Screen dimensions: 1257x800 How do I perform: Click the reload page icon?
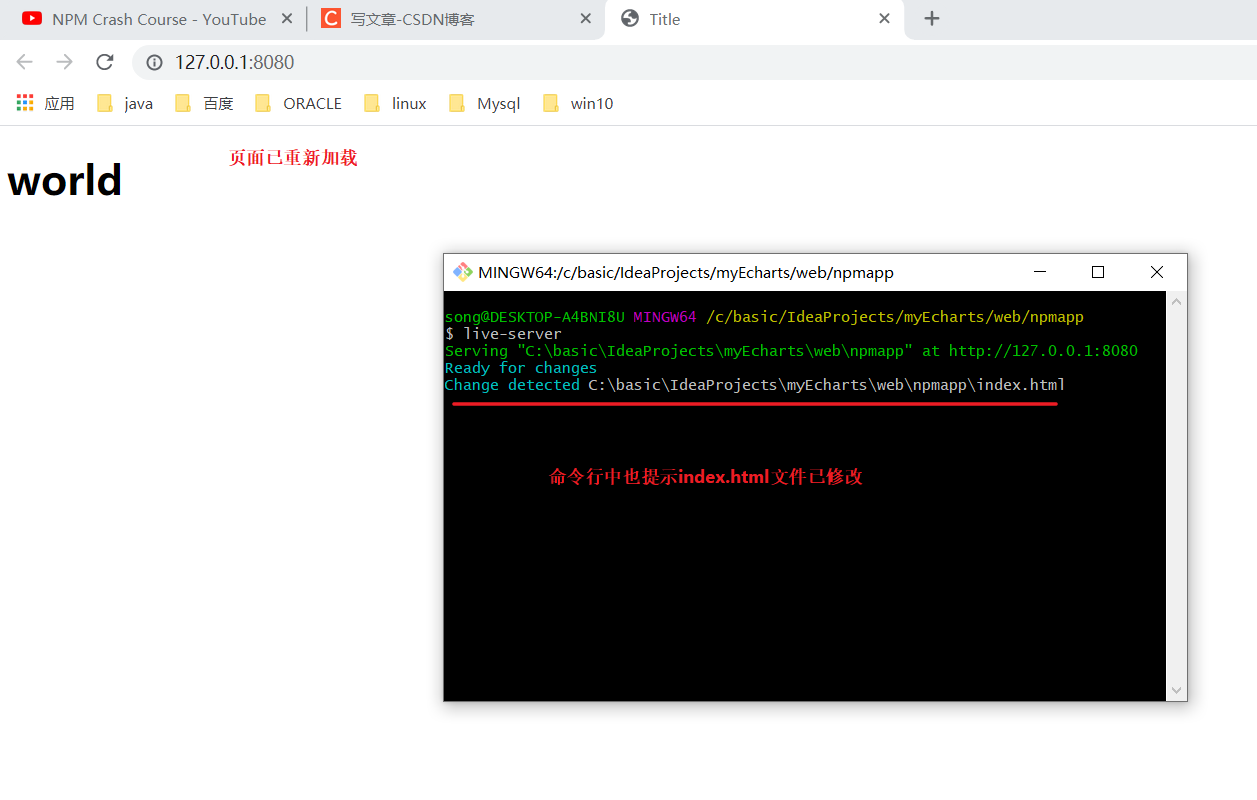coord(104,61)
